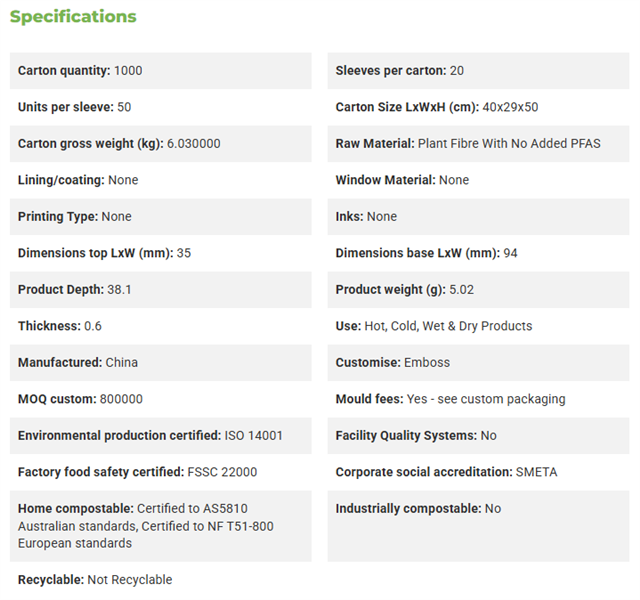This screenshot has width=640, height=600.
Task: Select the Lining/coating None entry
Action: pos(78,180)
